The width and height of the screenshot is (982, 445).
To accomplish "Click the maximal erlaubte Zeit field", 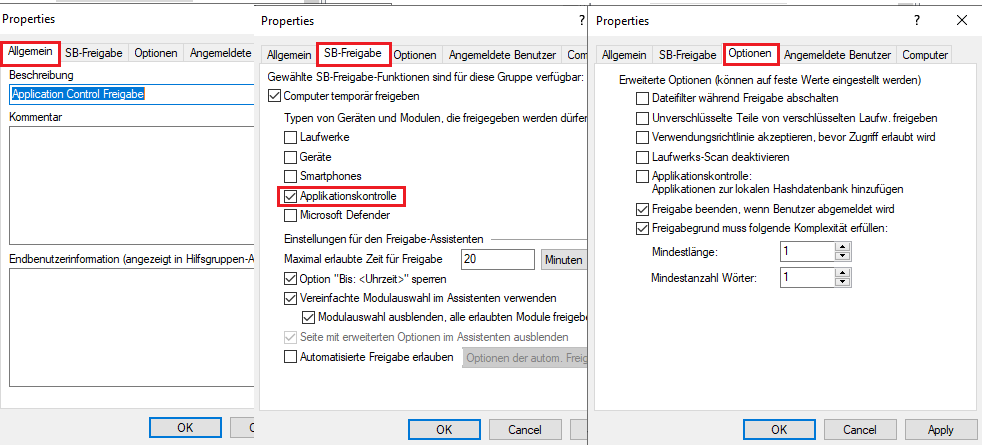I will (x=497, y=259).
